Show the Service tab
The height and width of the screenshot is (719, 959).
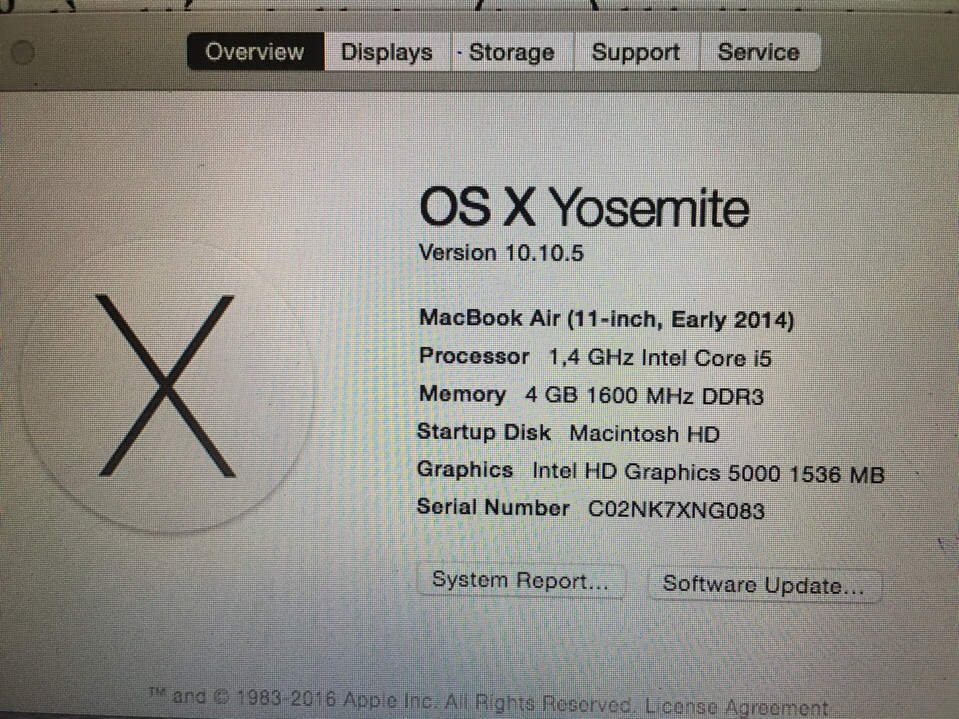[x=759, y=52]
